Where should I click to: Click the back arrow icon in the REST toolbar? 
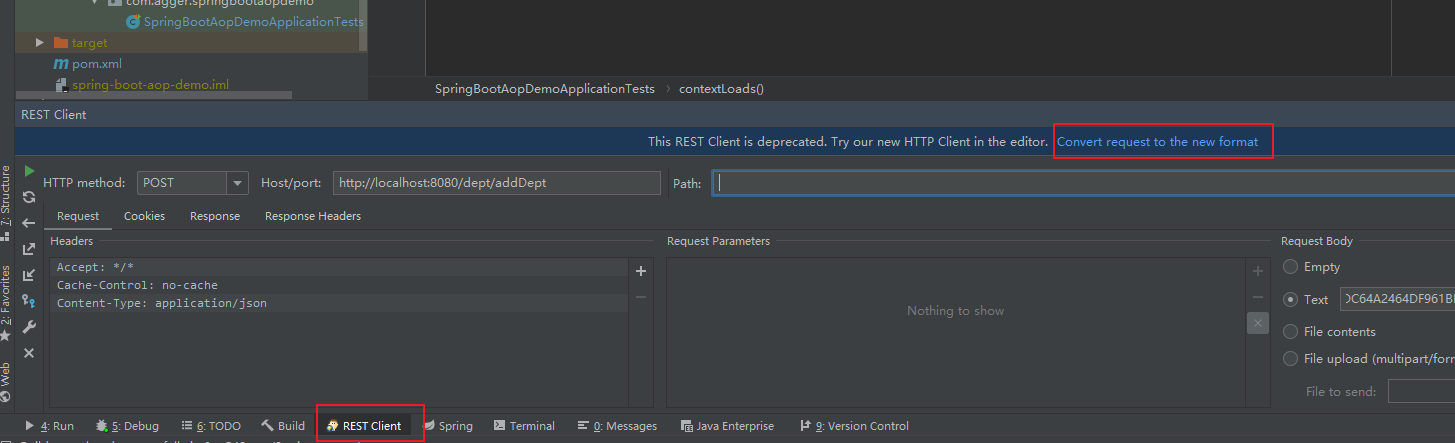click(29, 223)
